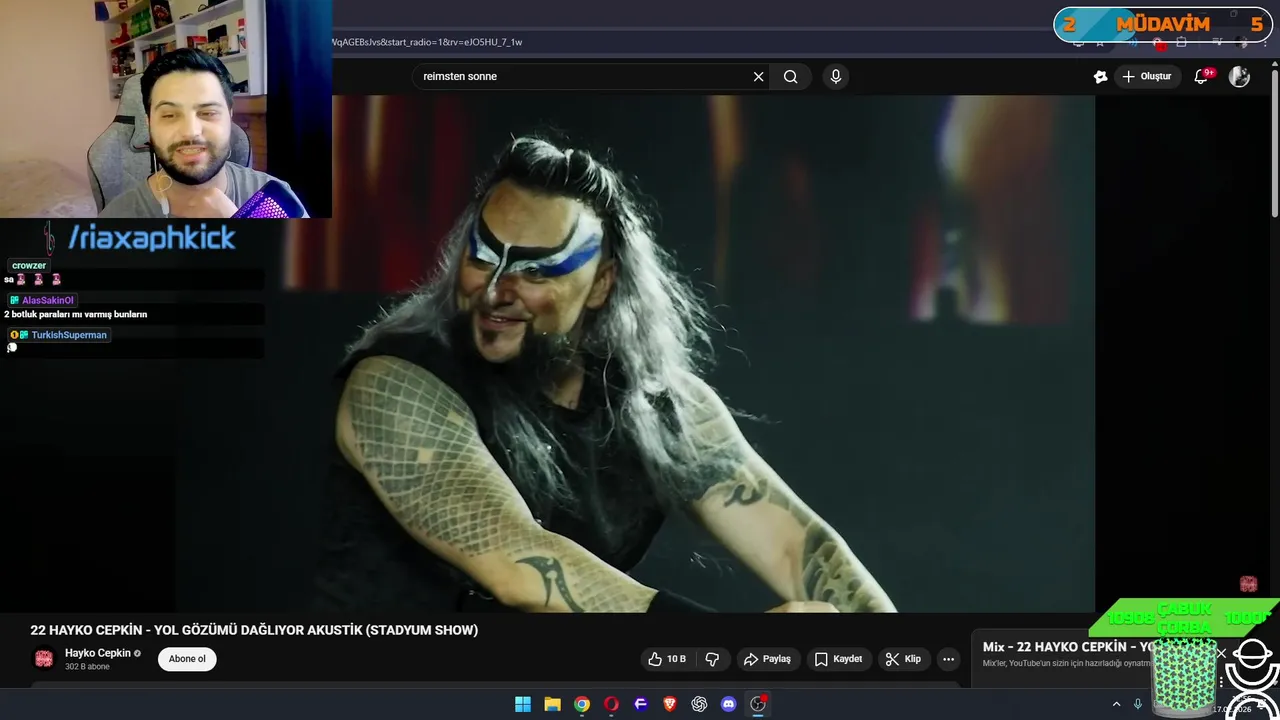Open the 'Mix - 22 HAYKO CEPKİN' playlist title
Screen dimensions: 1280x720
1067,647
